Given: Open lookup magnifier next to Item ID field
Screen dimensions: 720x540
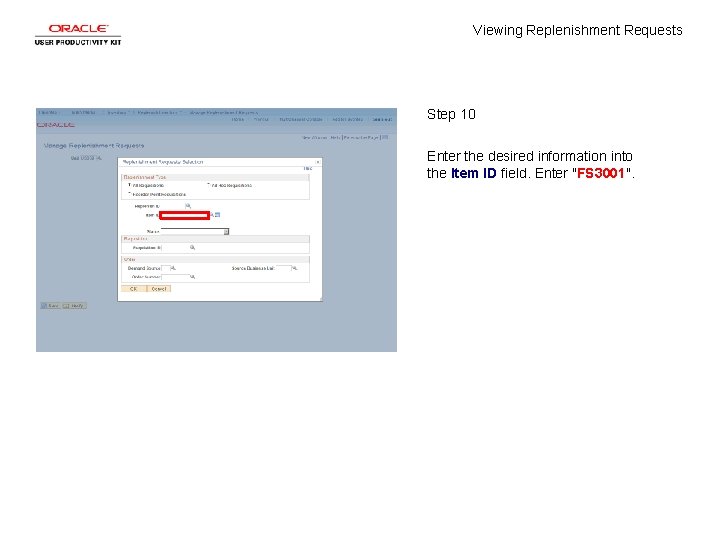Looking at the screenshot, I should point(212,215).
